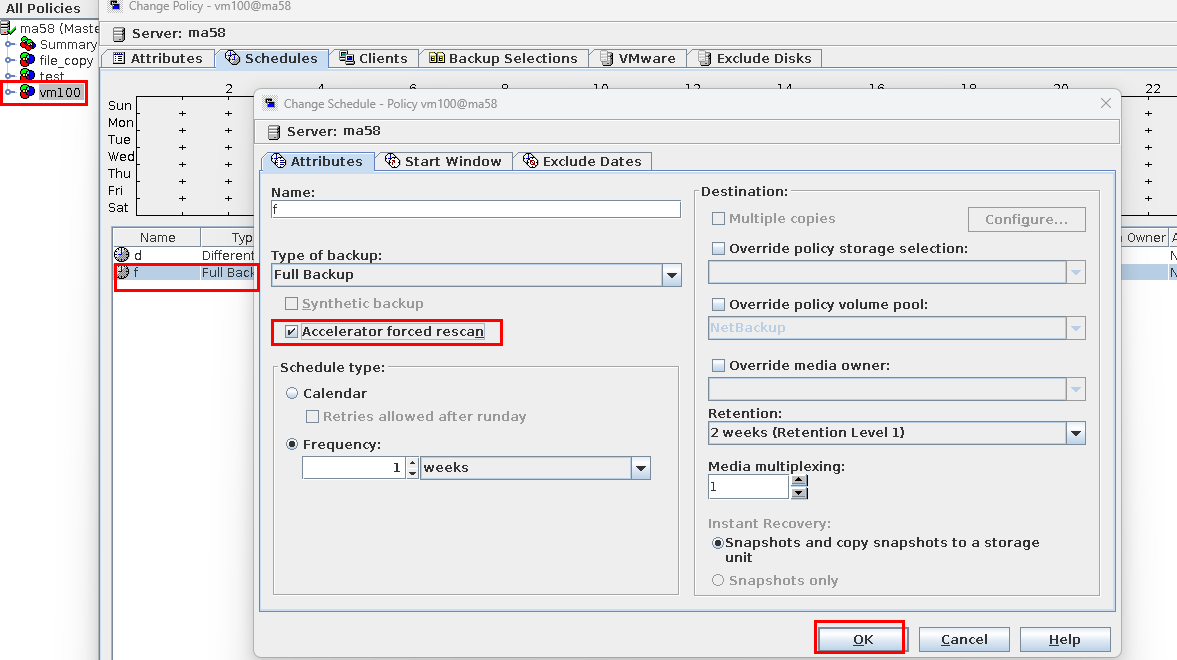This screenshot has width=1177, height=660.
Task: Uncheck Accelerator forced rescan
Action: pyautogui.click(x=291, y=331)
